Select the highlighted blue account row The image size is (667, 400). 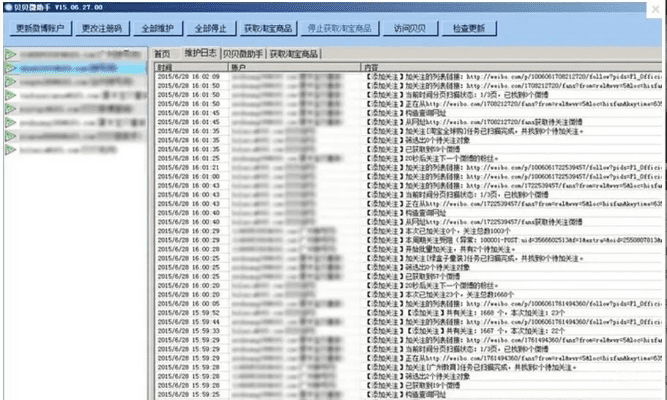tap(76, 68)
